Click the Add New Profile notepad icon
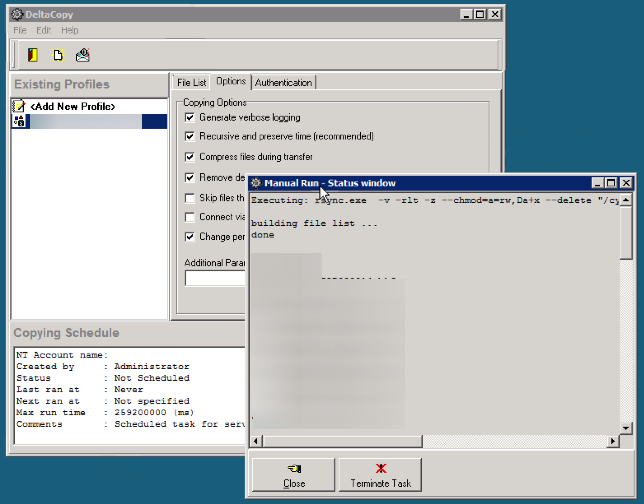 pos(18,106)
